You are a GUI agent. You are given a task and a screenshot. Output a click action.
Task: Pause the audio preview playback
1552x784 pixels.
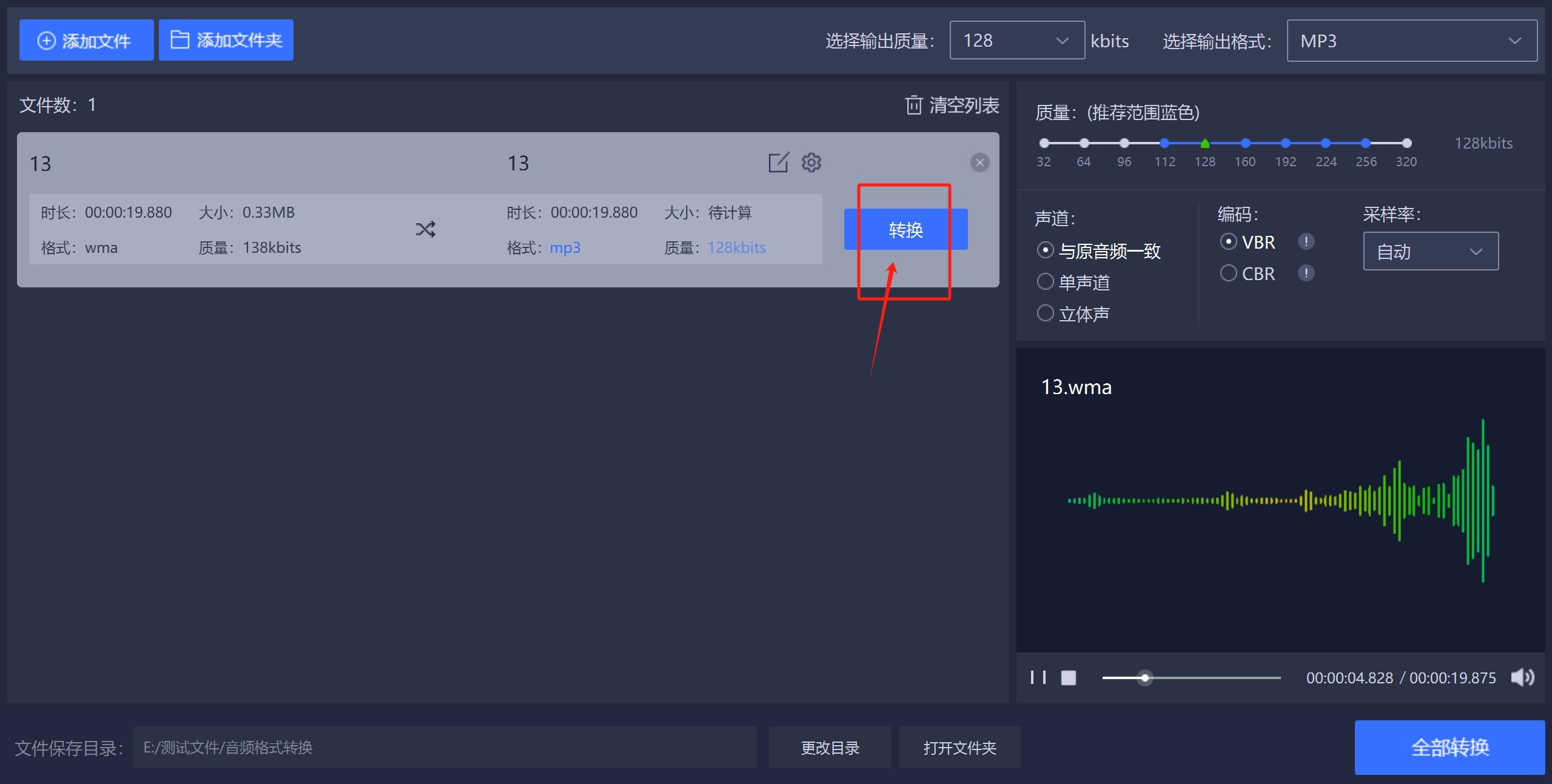click(x=1038, y=677)
